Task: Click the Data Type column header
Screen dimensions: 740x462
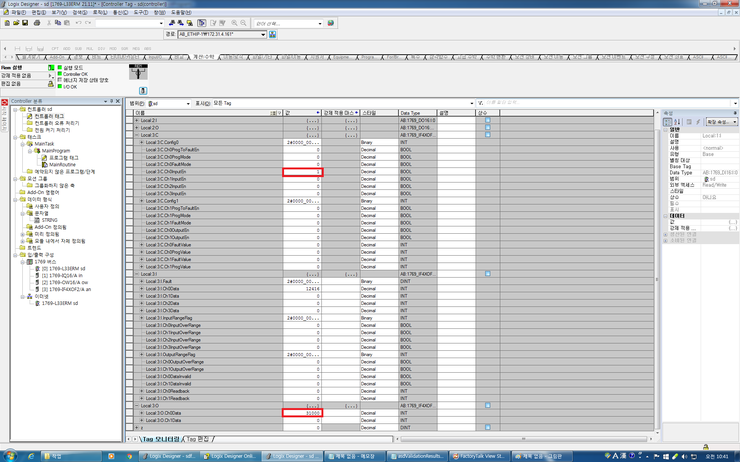Action: (418, 113)
